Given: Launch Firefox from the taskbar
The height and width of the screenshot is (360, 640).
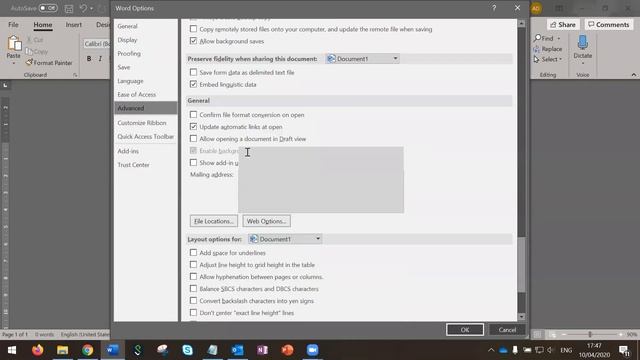Looking at the screenshot, I should (38, 350).
